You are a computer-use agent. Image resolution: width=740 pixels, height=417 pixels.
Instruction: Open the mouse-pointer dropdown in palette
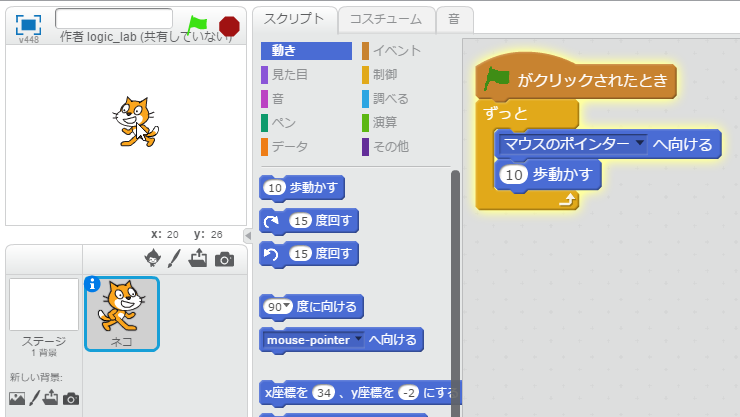tap(359, 339)
